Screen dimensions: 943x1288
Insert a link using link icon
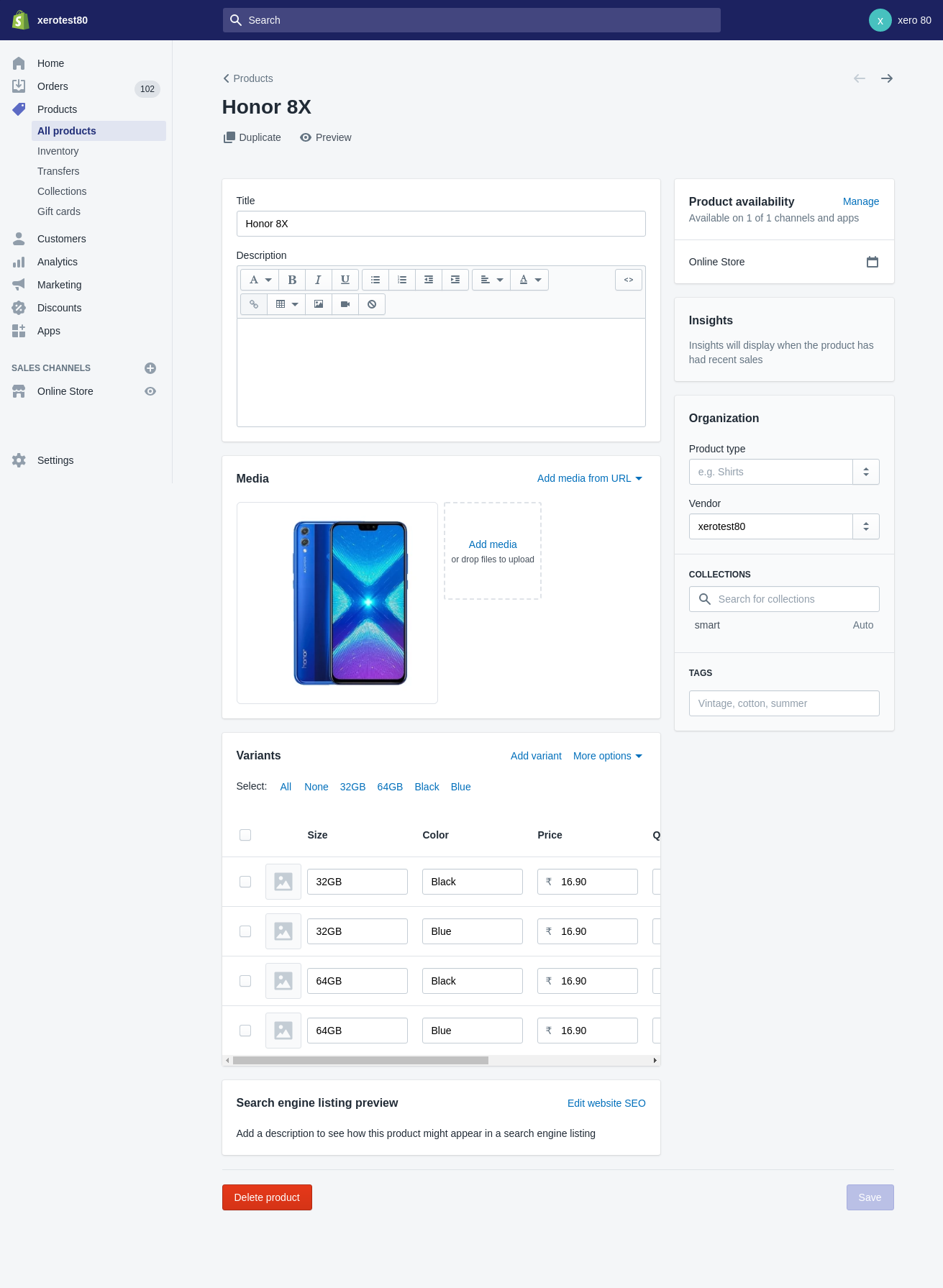click(x=254, y=304)
